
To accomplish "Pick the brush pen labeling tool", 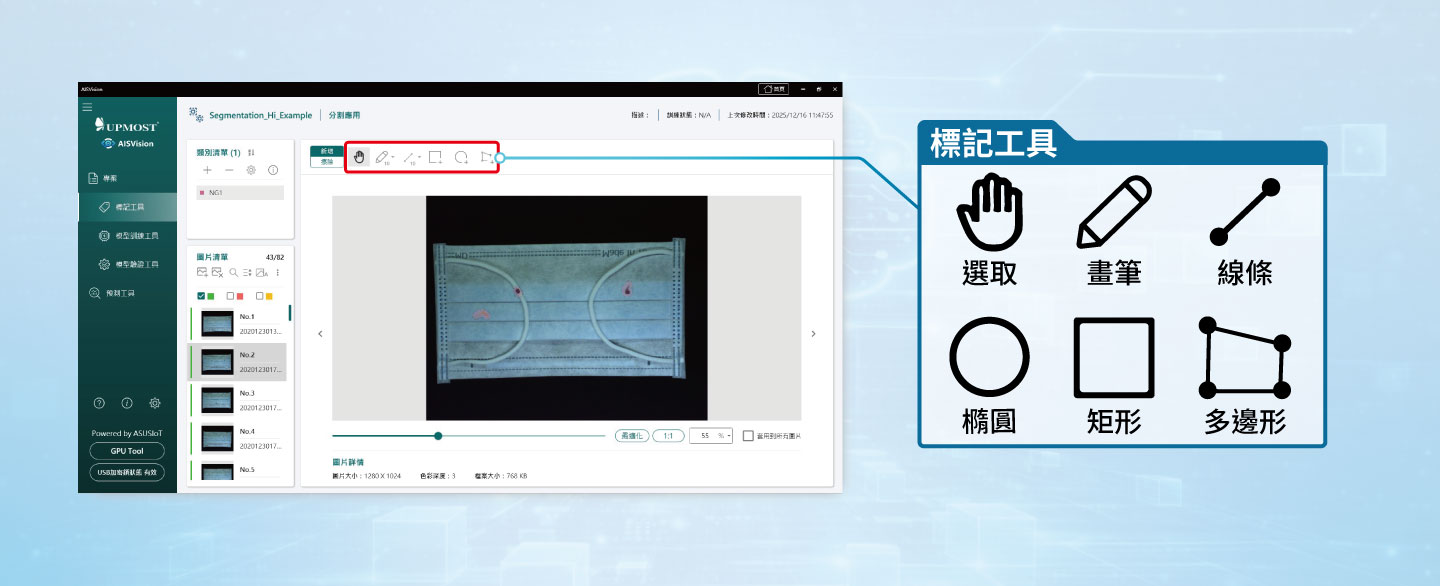I will click(382, 157).
